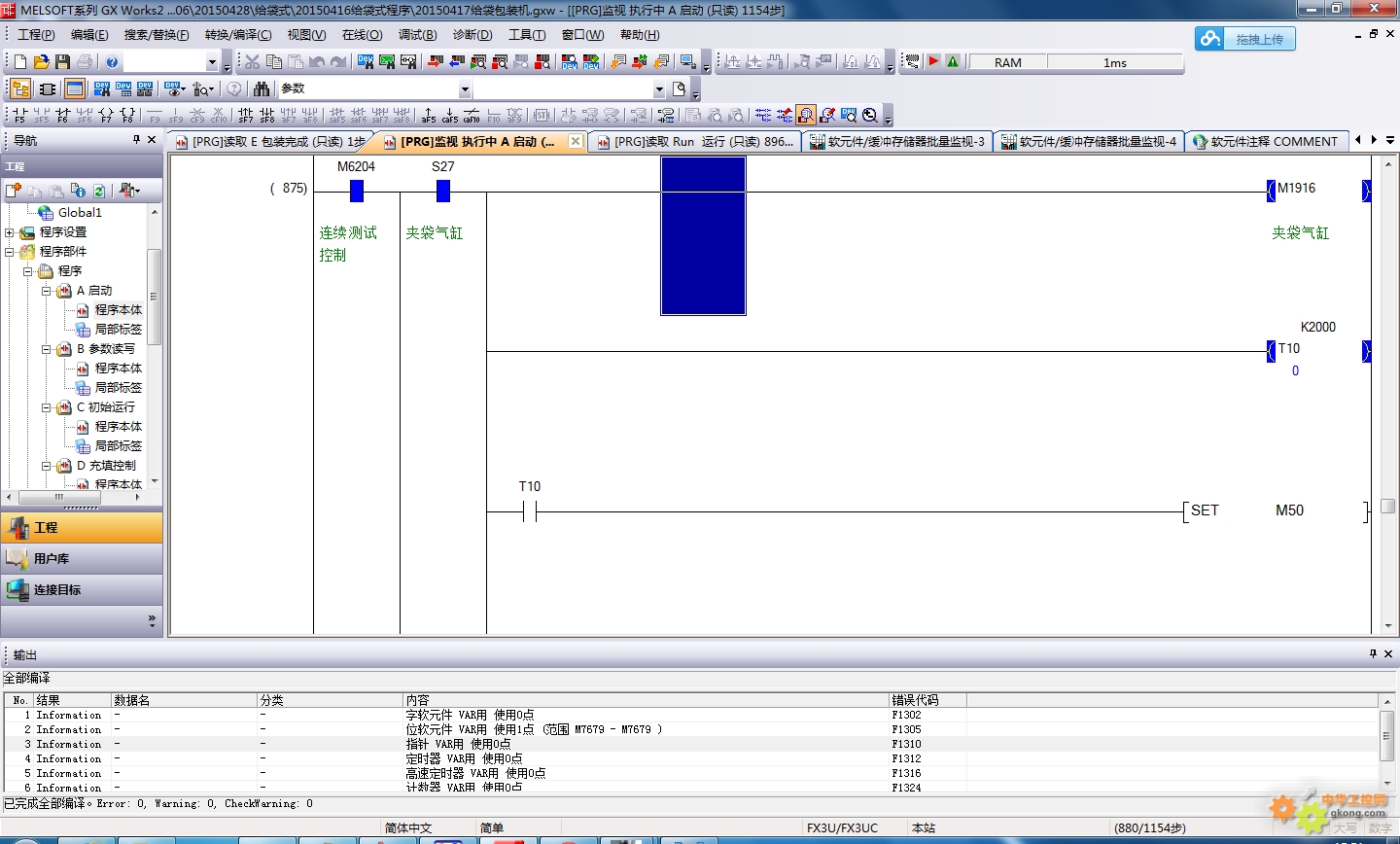The image size is (1400, 844).
Task: Collapse the A 启动 program node
Action: pos(47,291)
